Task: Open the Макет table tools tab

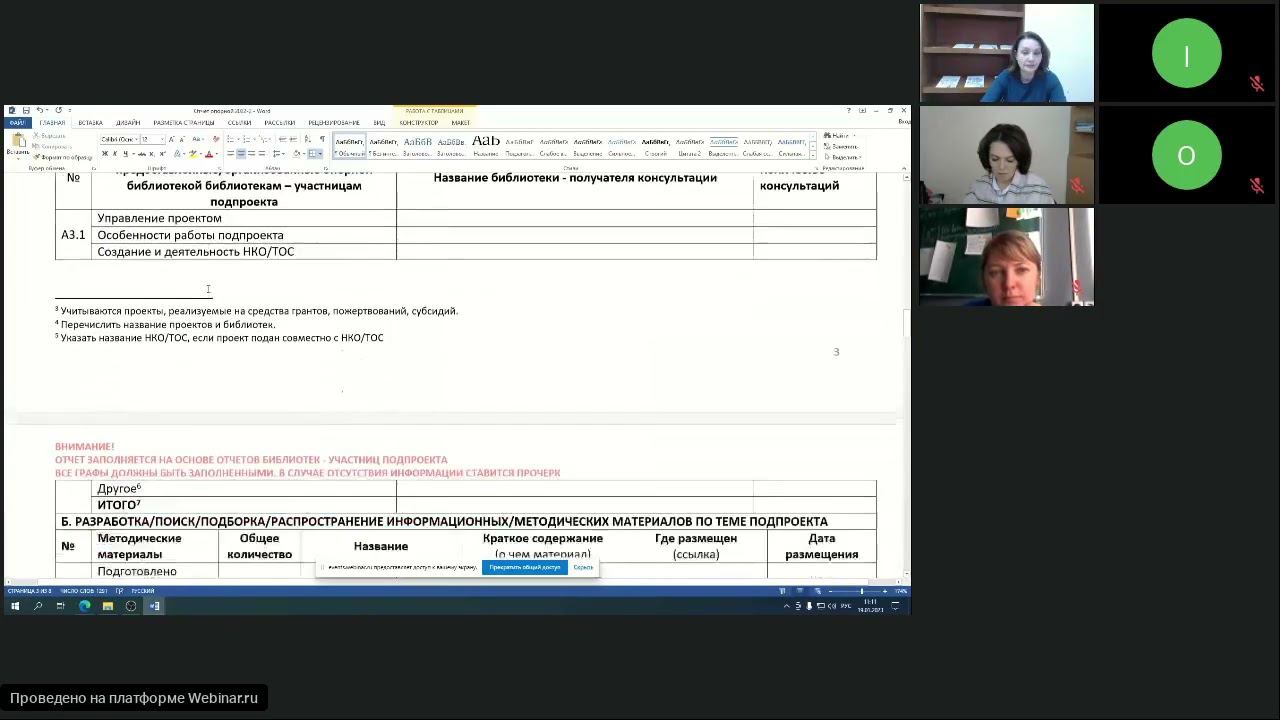Action: (x=460, y=123)
